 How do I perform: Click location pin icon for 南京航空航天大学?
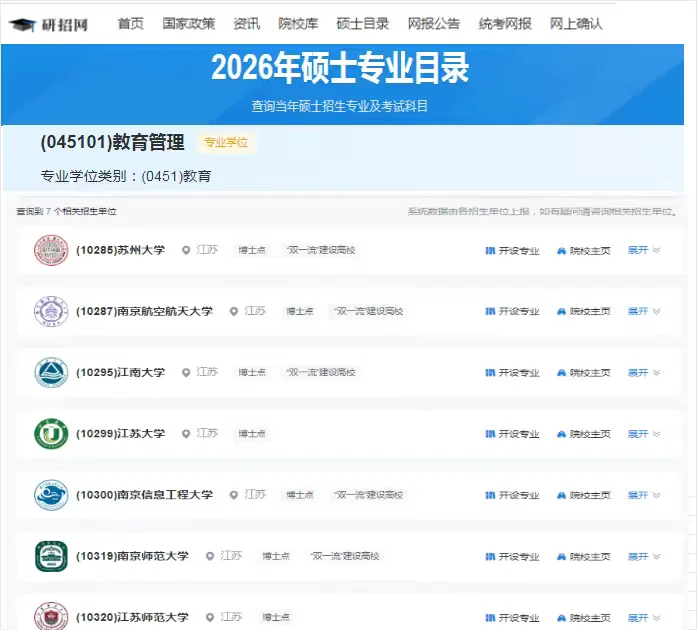click(234, 311)
